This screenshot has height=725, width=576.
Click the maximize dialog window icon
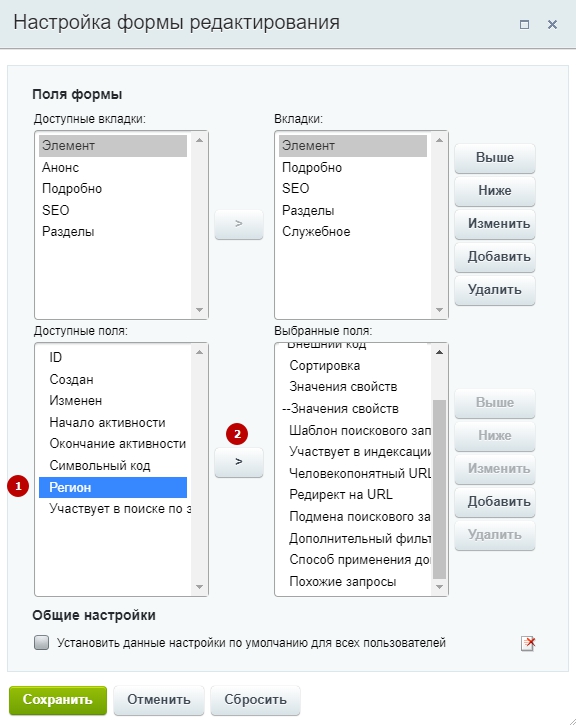pos(524,25)
